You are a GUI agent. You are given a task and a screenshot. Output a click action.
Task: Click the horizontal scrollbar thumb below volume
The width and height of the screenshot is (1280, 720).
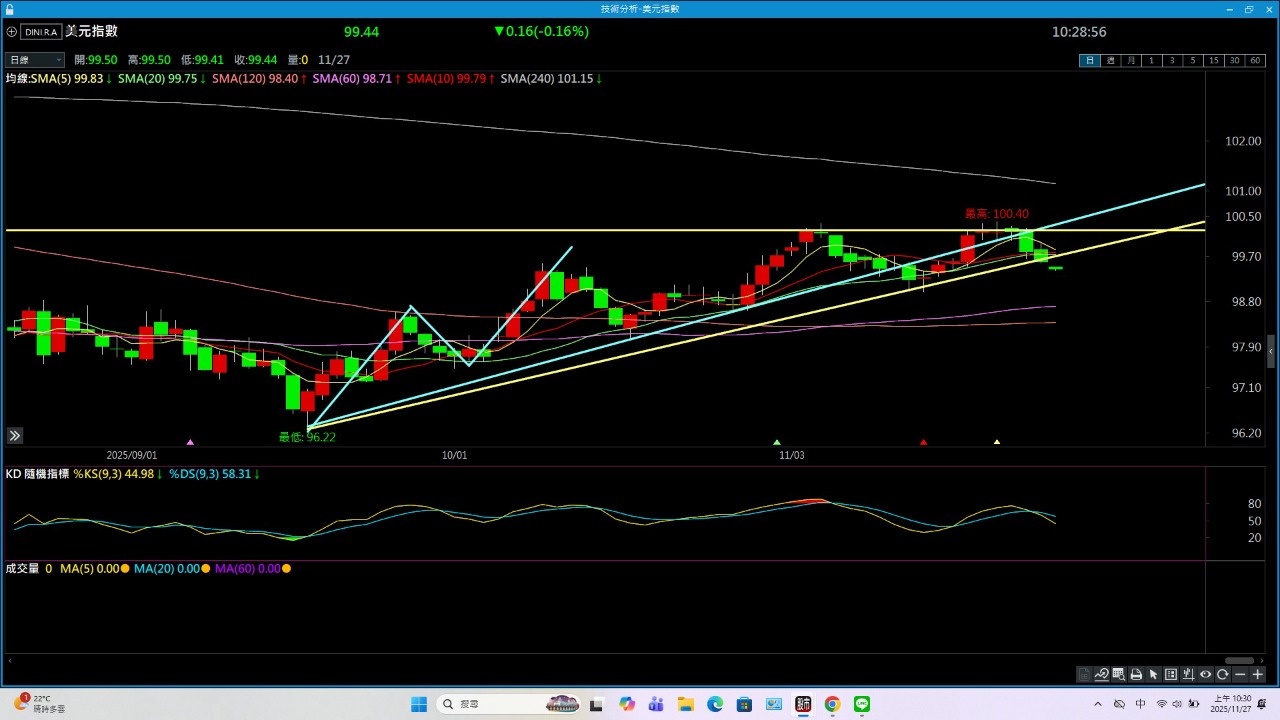coord(1239,660)
